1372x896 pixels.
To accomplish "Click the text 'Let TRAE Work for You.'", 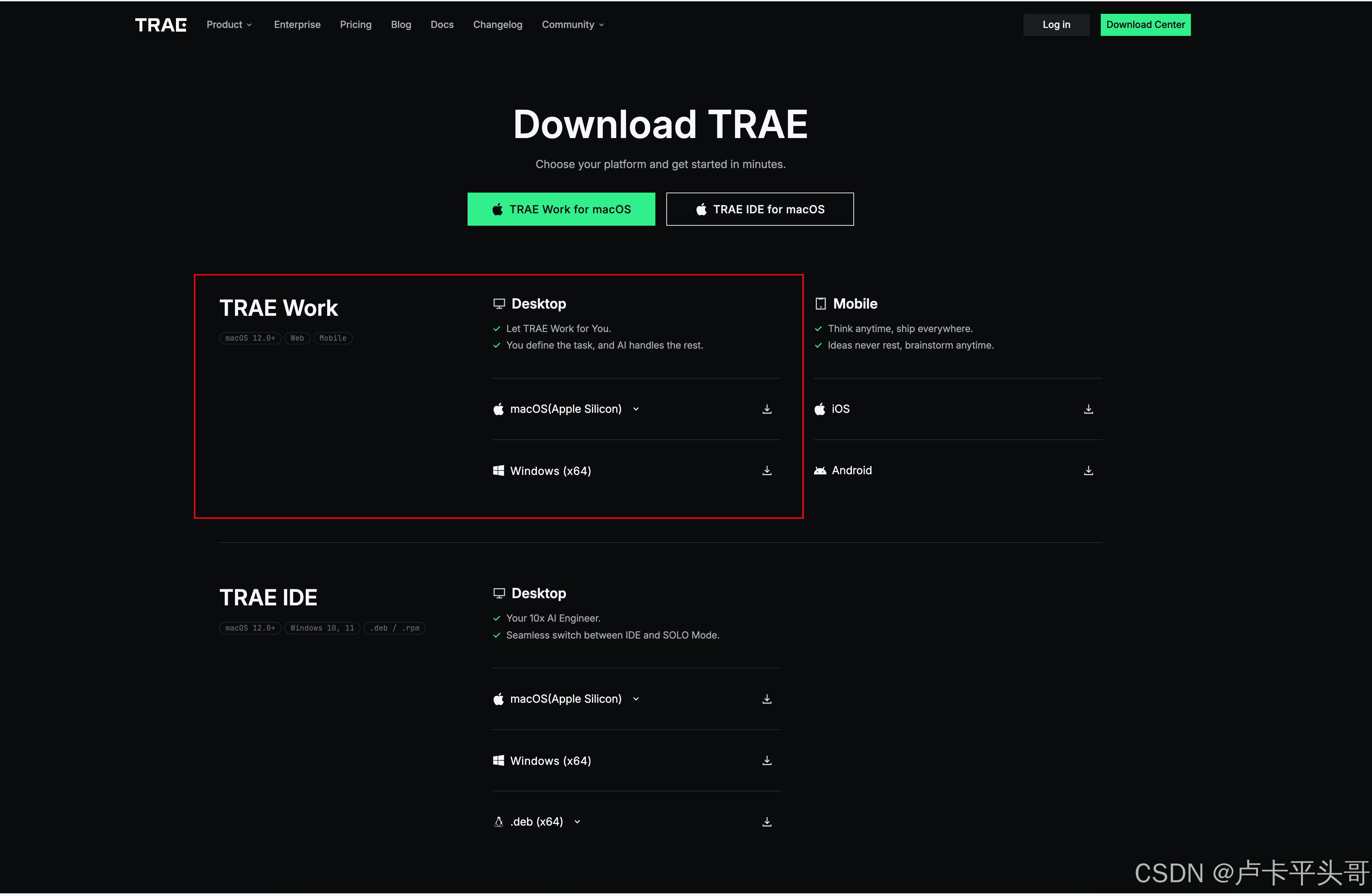I will (559, 329).
